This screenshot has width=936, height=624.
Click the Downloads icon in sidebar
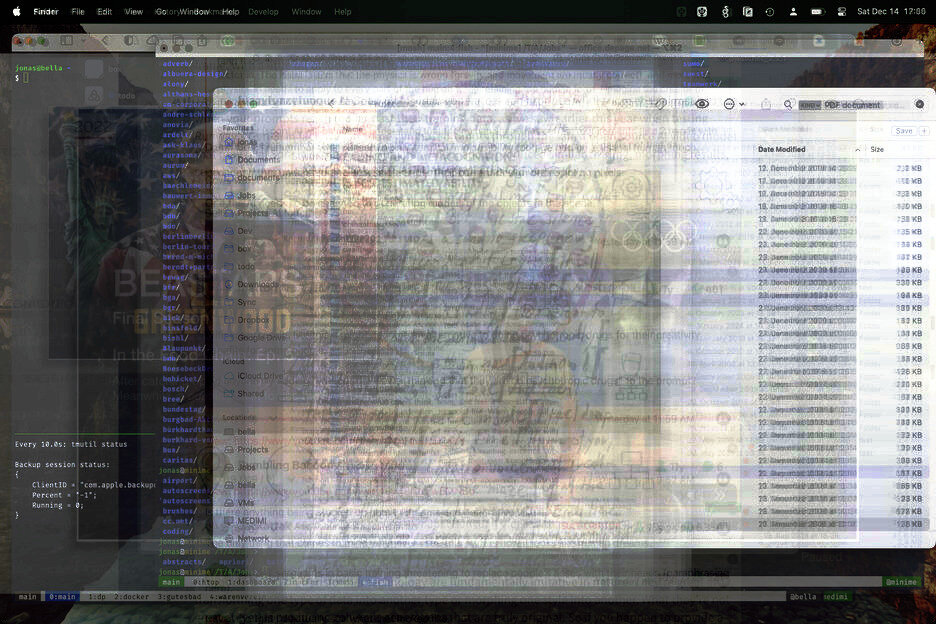[229, 284]
